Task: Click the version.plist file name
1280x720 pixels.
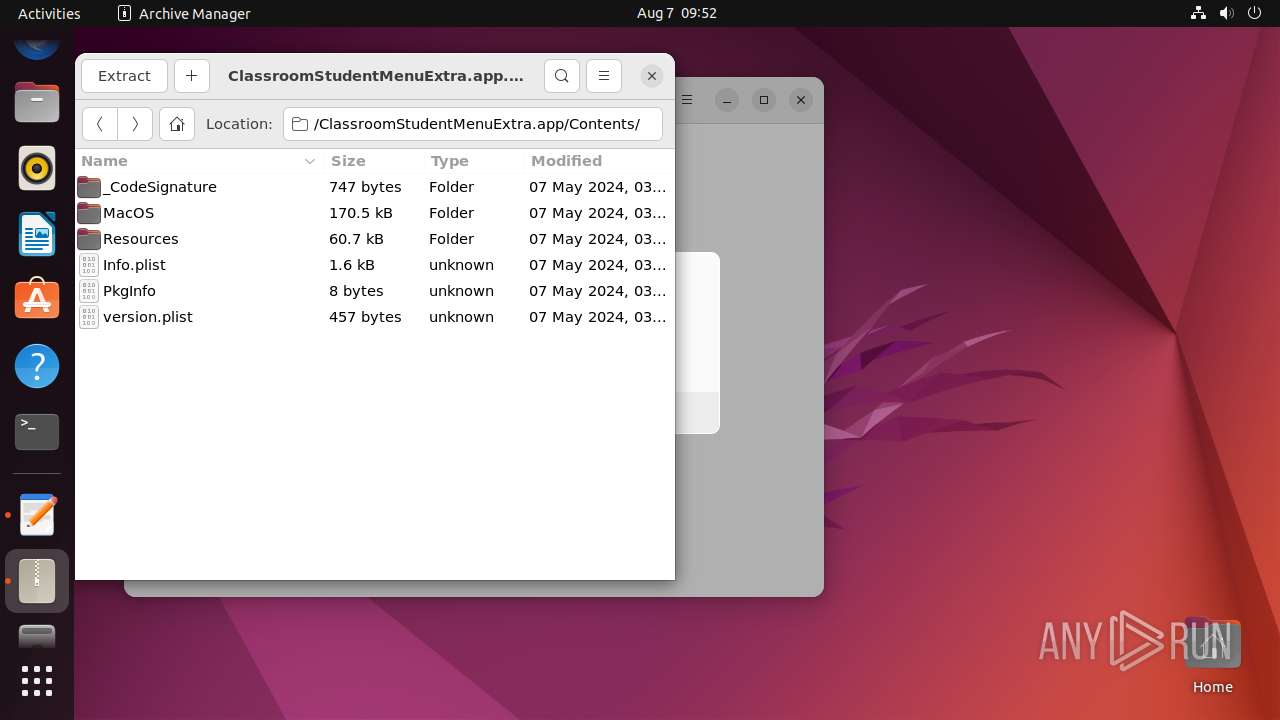Action: tap(148, 317)
